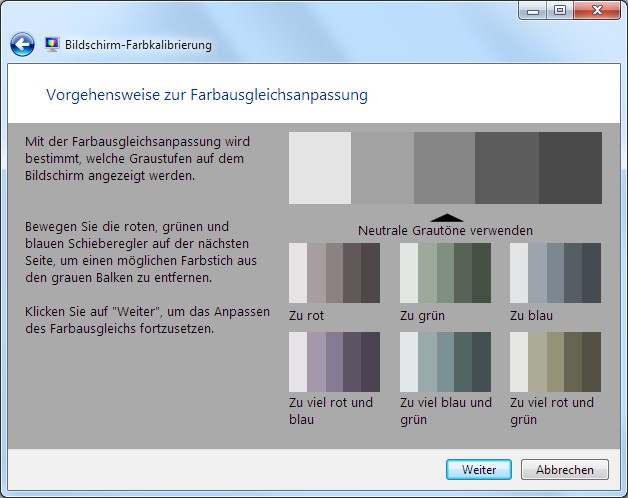Click the 'Neutrale Grautöne verwenden' label
The image size is (628, 498).
pos(445,231)
